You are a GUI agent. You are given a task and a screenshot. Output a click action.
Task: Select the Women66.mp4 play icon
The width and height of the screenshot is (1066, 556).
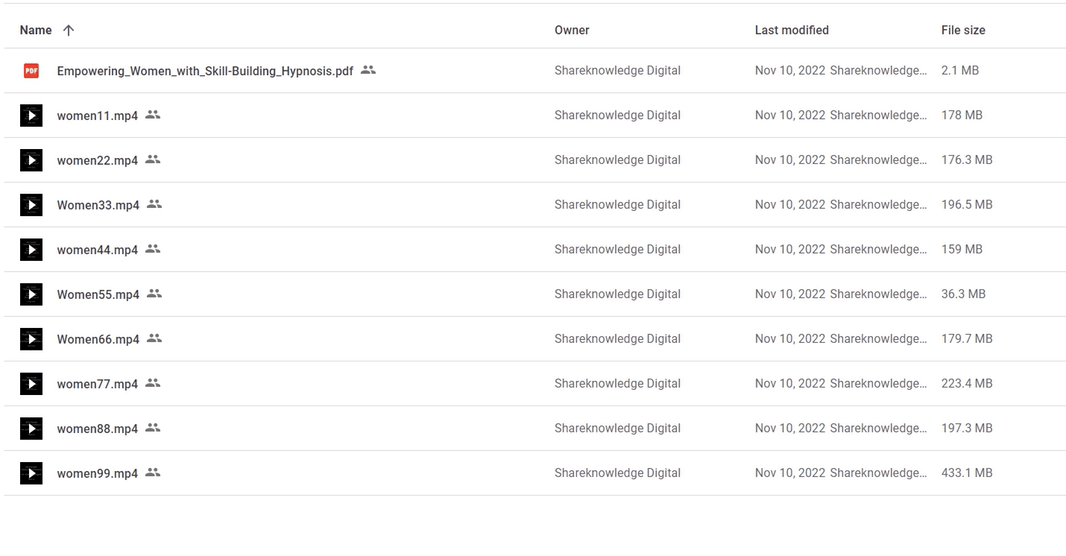[31, 339]
